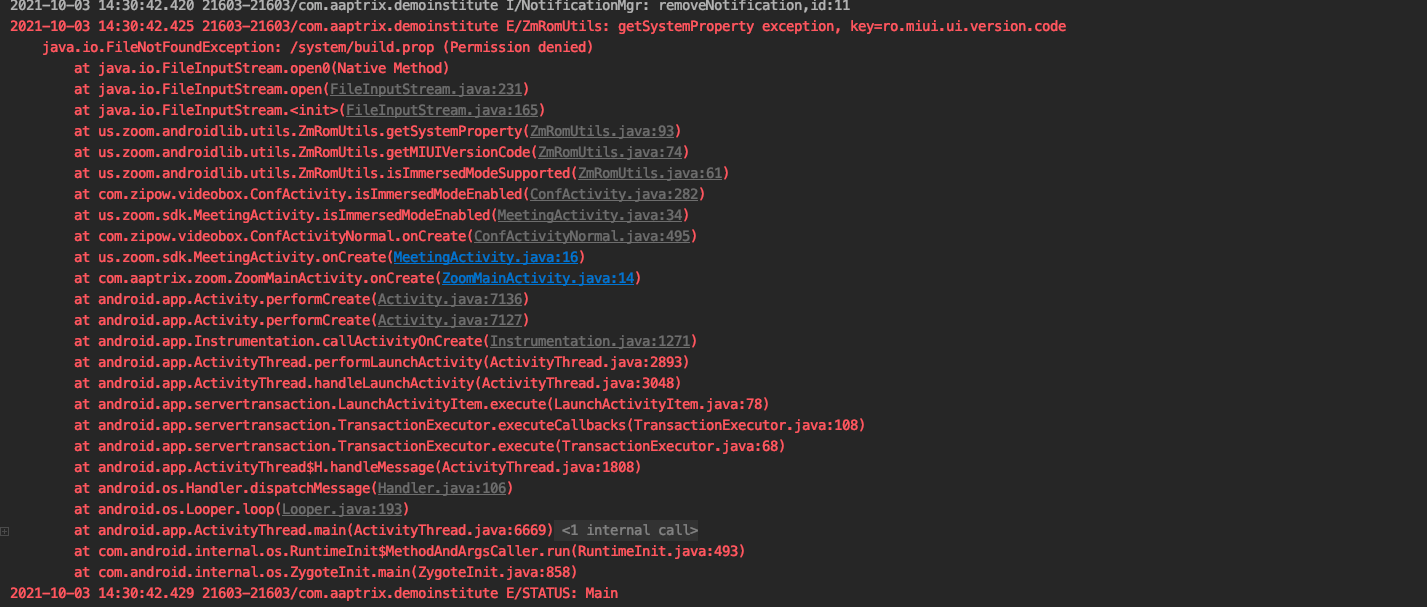Open Activity.java:7136 link
Screen dimensions: 1427x607
(x=450, y=299)
